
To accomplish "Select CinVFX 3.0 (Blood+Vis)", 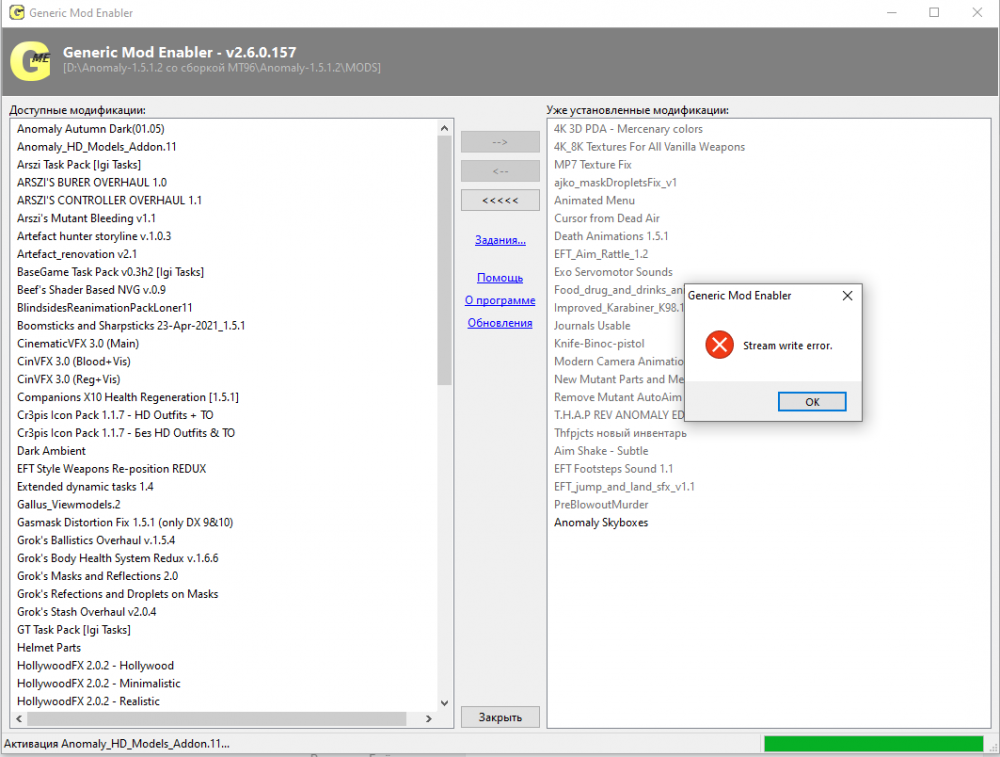I will click(74, 361).
